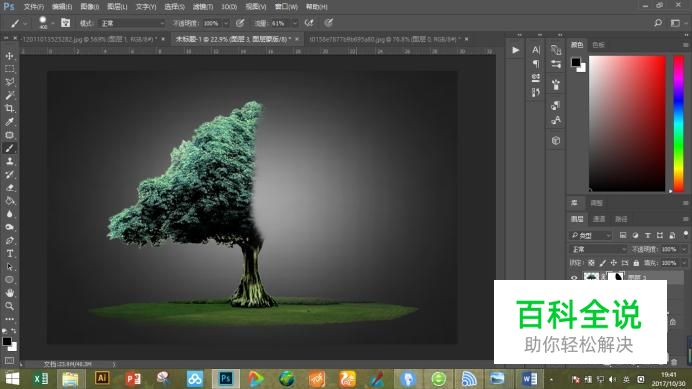Open the Paragraph panel icon
Screen dimensions: 692x389
coord(536,64)
